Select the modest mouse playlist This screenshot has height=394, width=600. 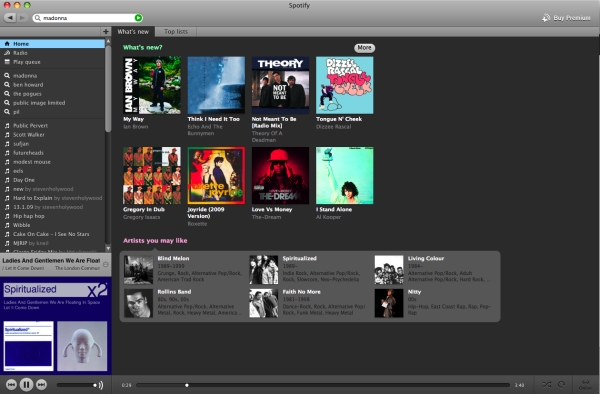point(52,162)
